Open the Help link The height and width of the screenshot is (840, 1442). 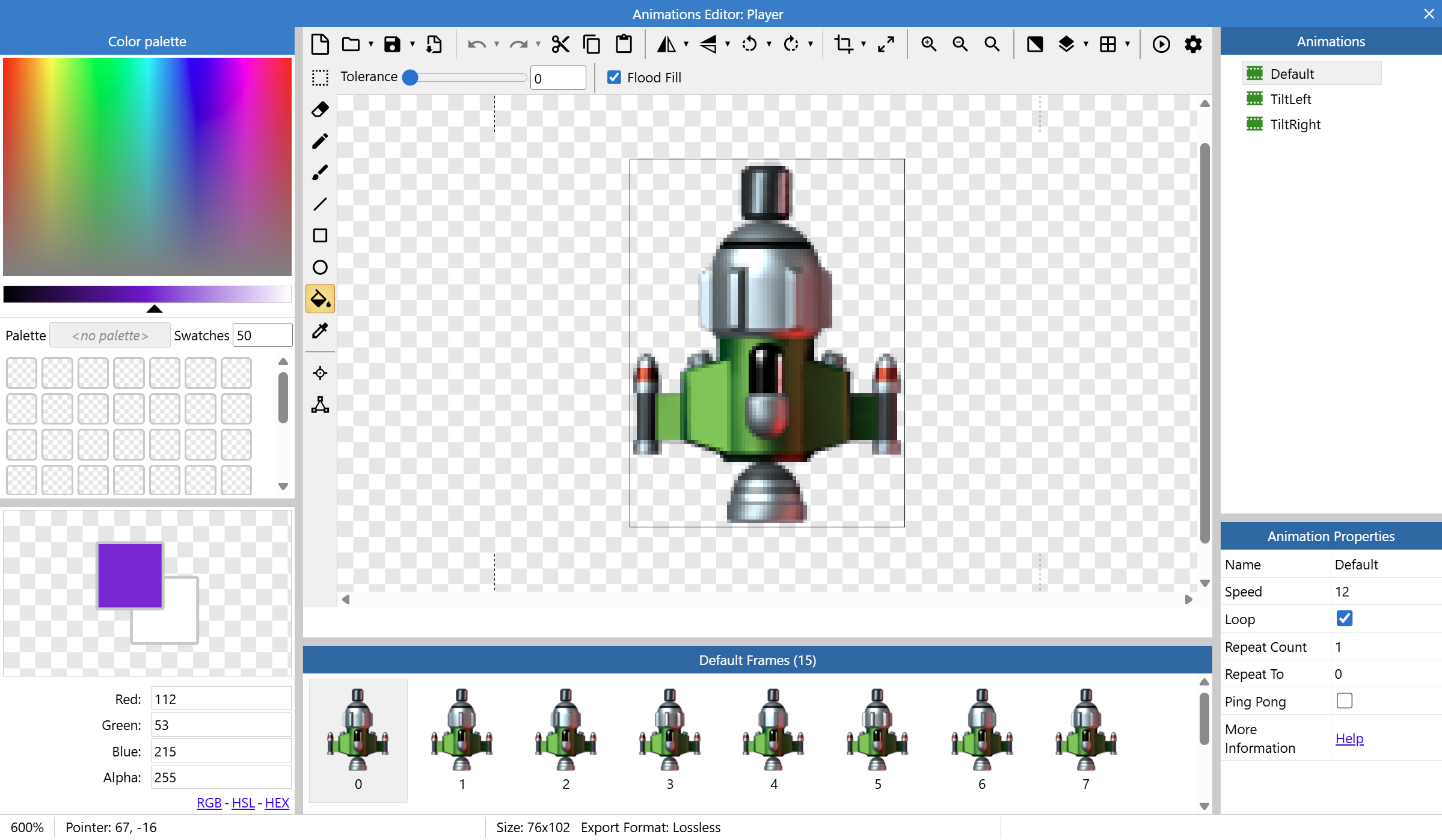tap(1349, 738)
